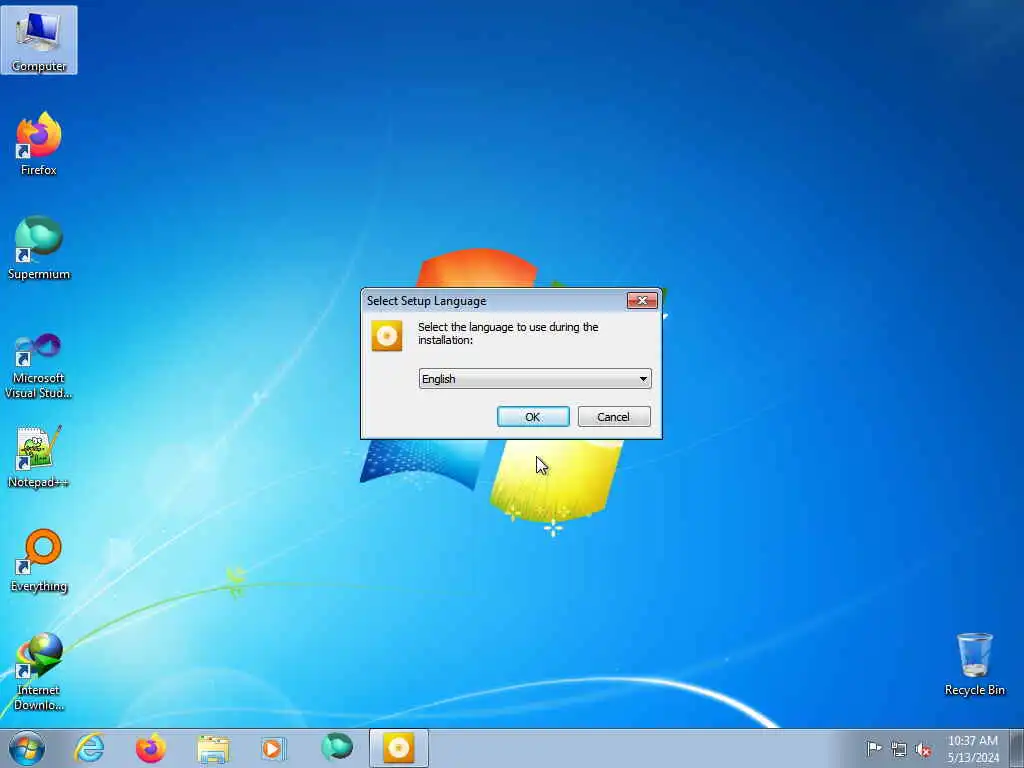Select the Internet Download Manager shortcut
This screenshot has height=768, width=1024.
coord(39,671)
